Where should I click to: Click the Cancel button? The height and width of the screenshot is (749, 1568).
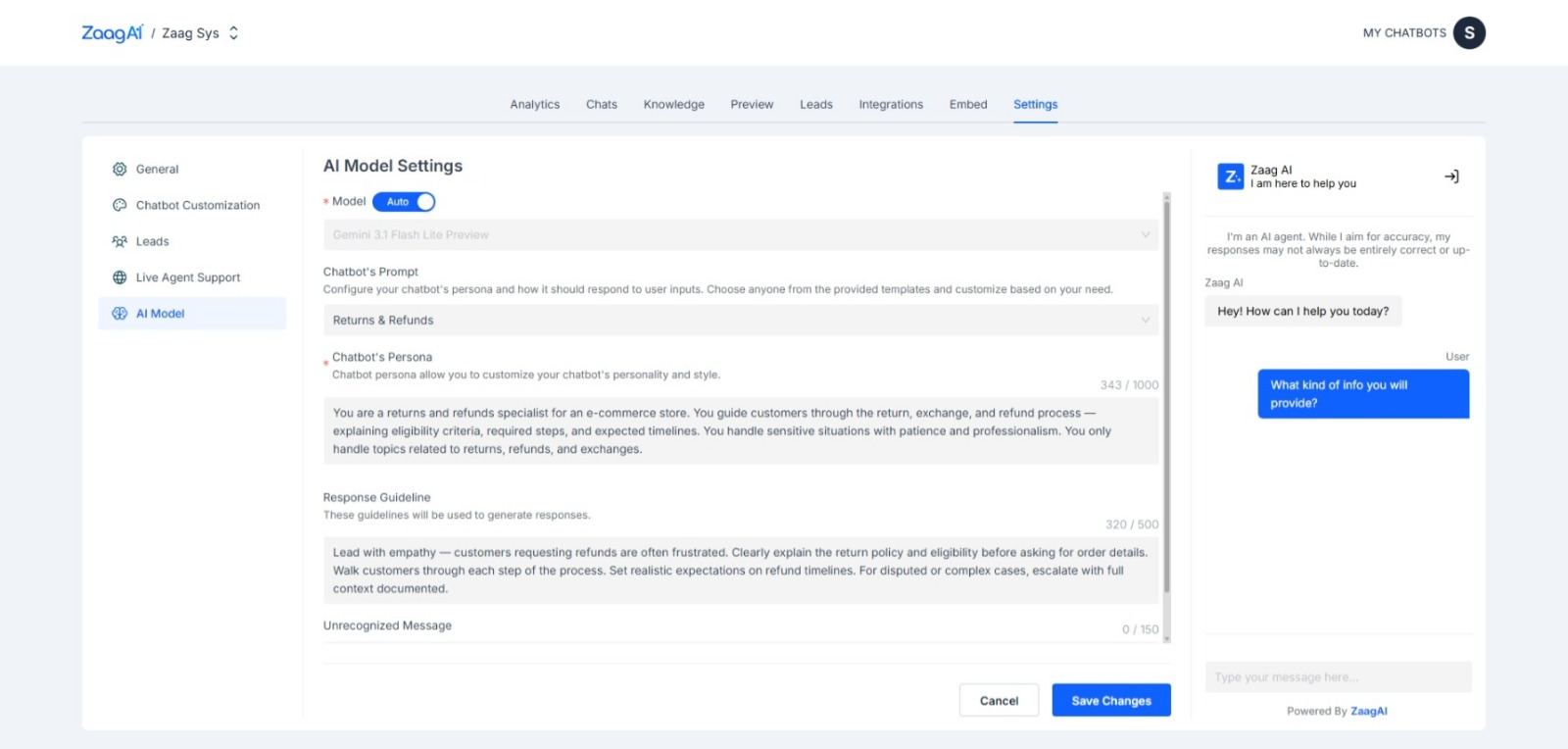(999, 701)
